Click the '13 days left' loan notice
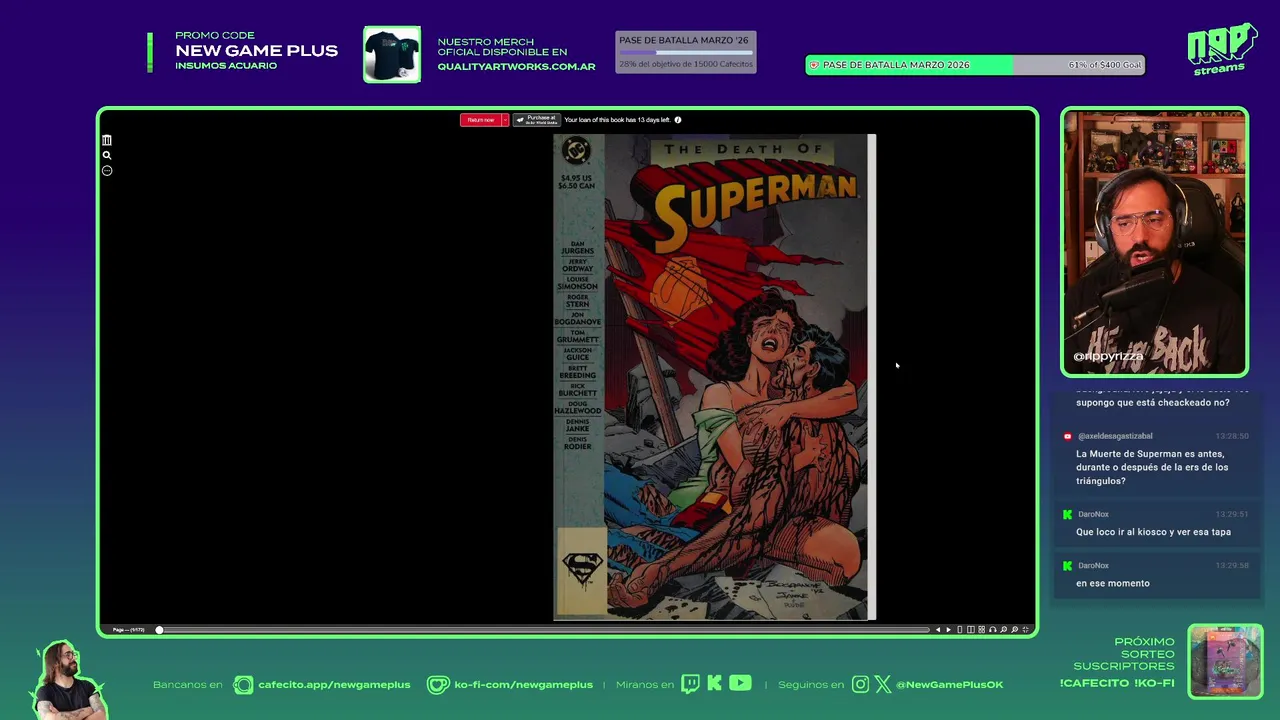The image size is (1280, 720). coord(617,120)
